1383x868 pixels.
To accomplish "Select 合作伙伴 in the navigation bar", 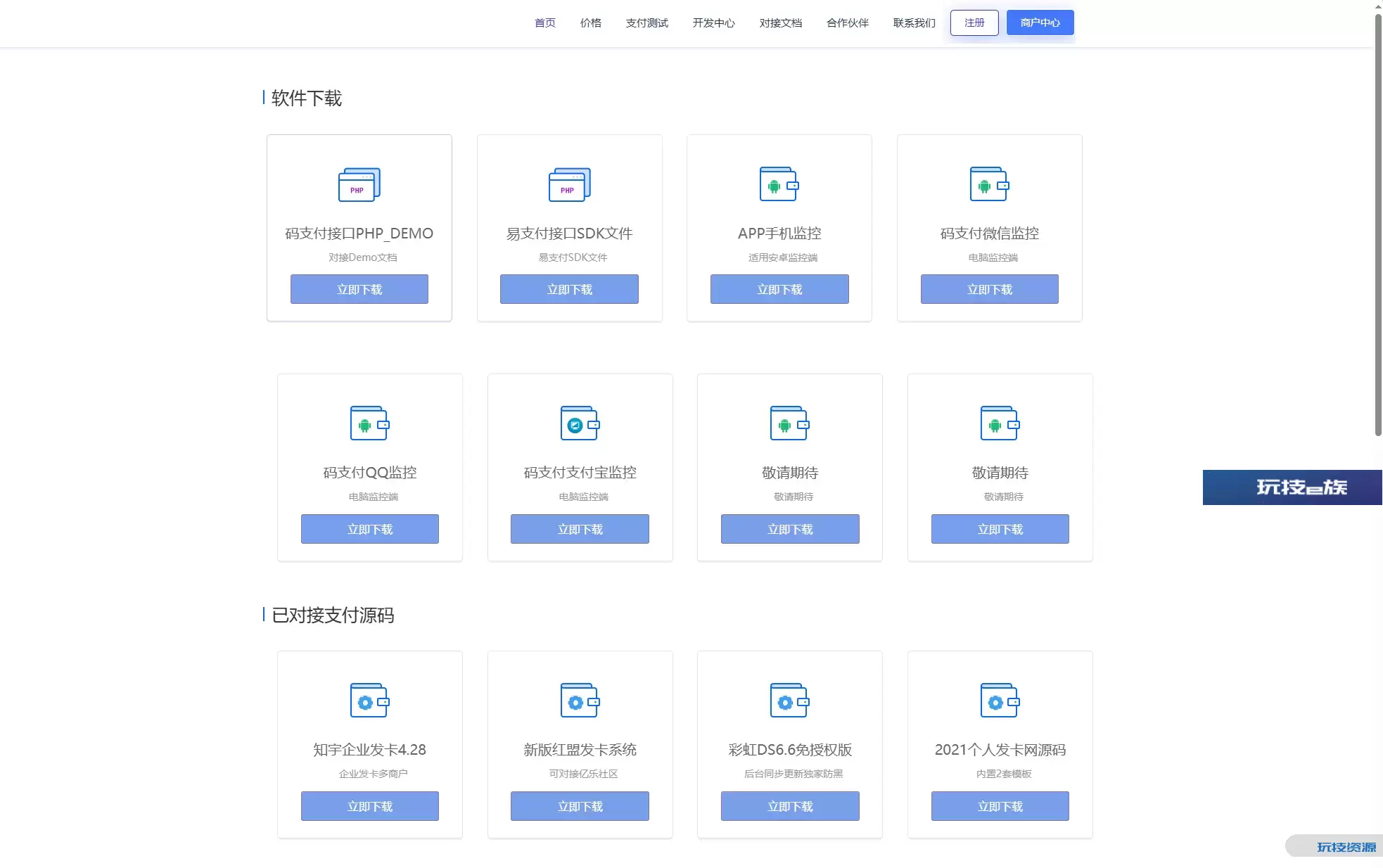I will [848, 23].
